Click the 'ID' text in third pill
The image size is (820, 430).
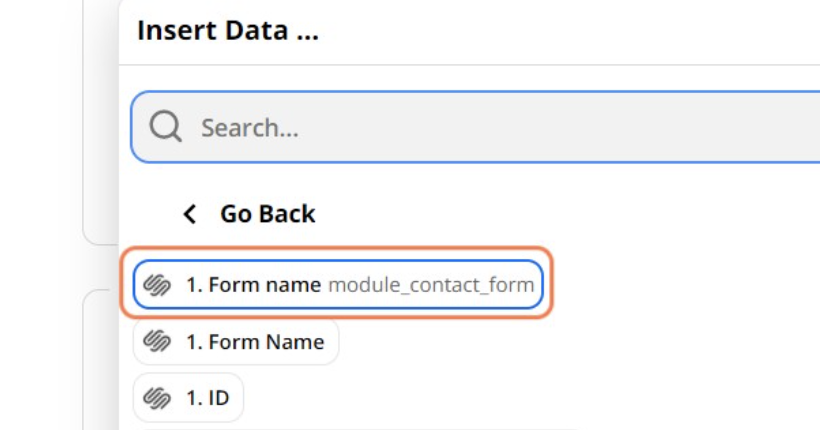(x=218, y=399)
